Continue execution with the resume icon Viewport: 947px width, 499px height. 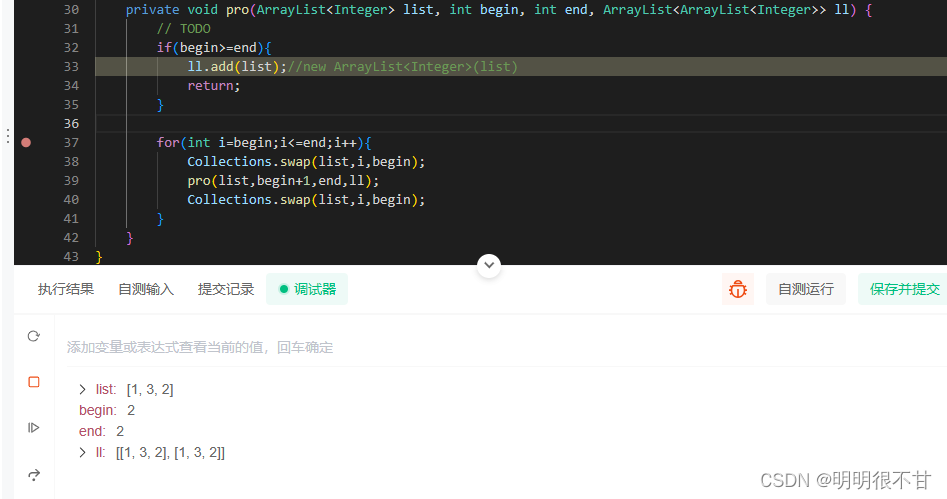coord(34,428)
